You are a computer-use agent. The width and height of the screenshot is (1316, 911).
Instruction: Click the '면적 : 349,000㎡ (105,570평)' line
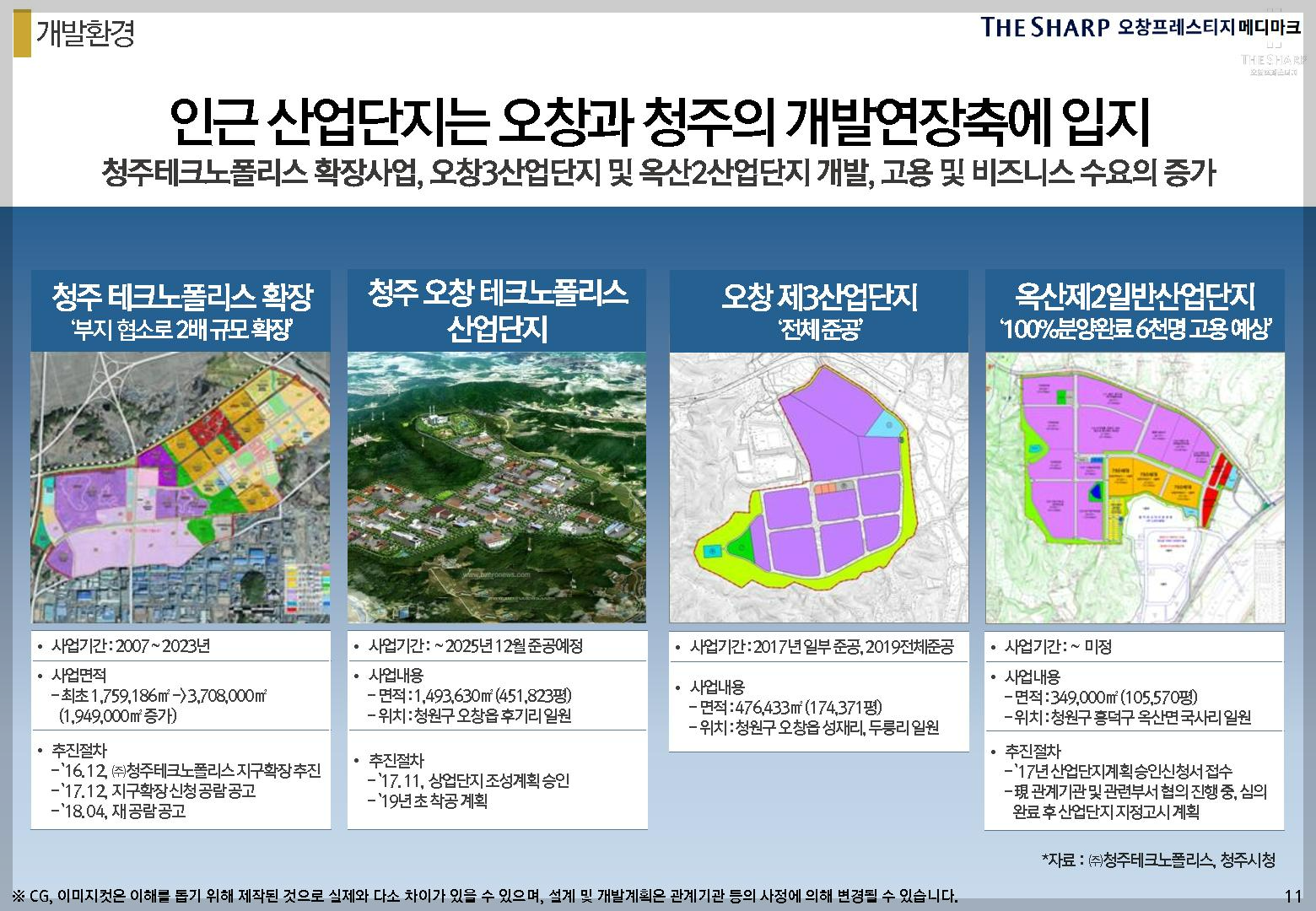click(x=1100, y=698)
